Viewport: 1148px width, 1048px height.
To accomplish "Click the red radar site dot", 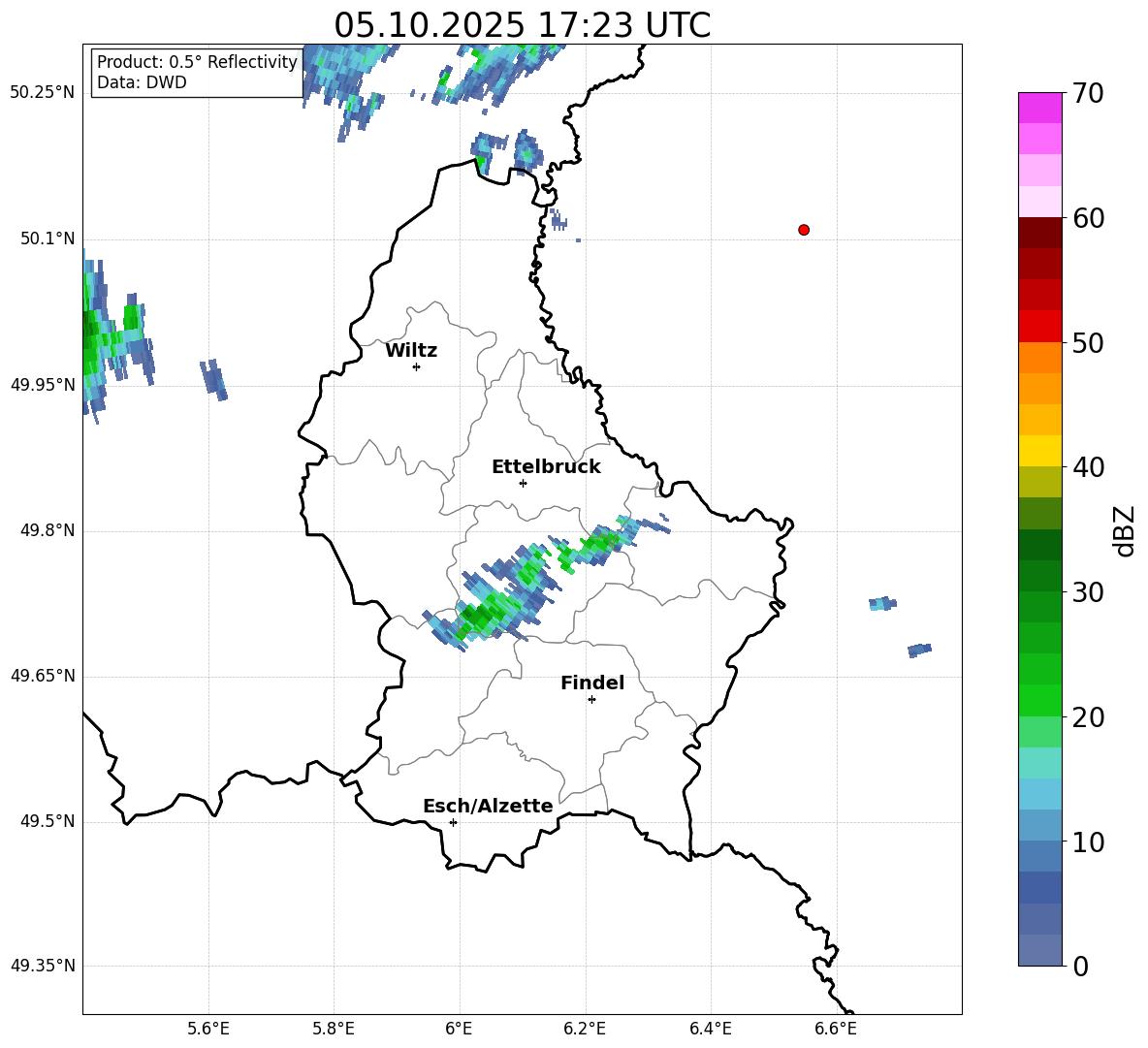I will (804, 230).
